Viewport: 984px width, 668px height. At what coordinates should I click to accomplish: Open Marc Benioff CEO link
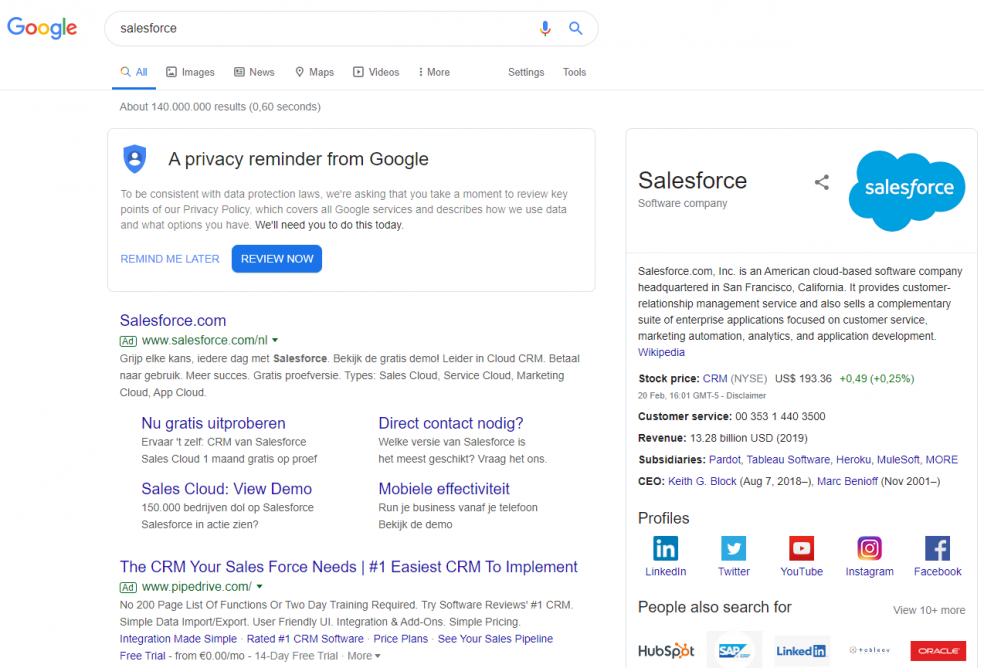tap(847, 481)
